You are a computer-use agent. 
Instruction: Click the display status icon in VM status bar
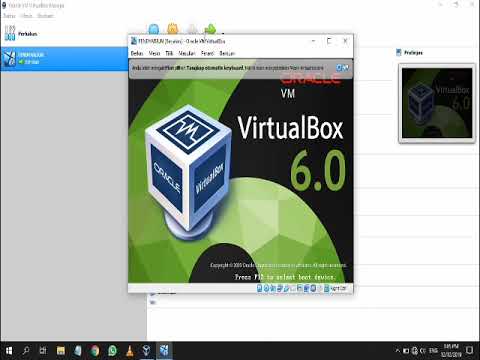300,288
